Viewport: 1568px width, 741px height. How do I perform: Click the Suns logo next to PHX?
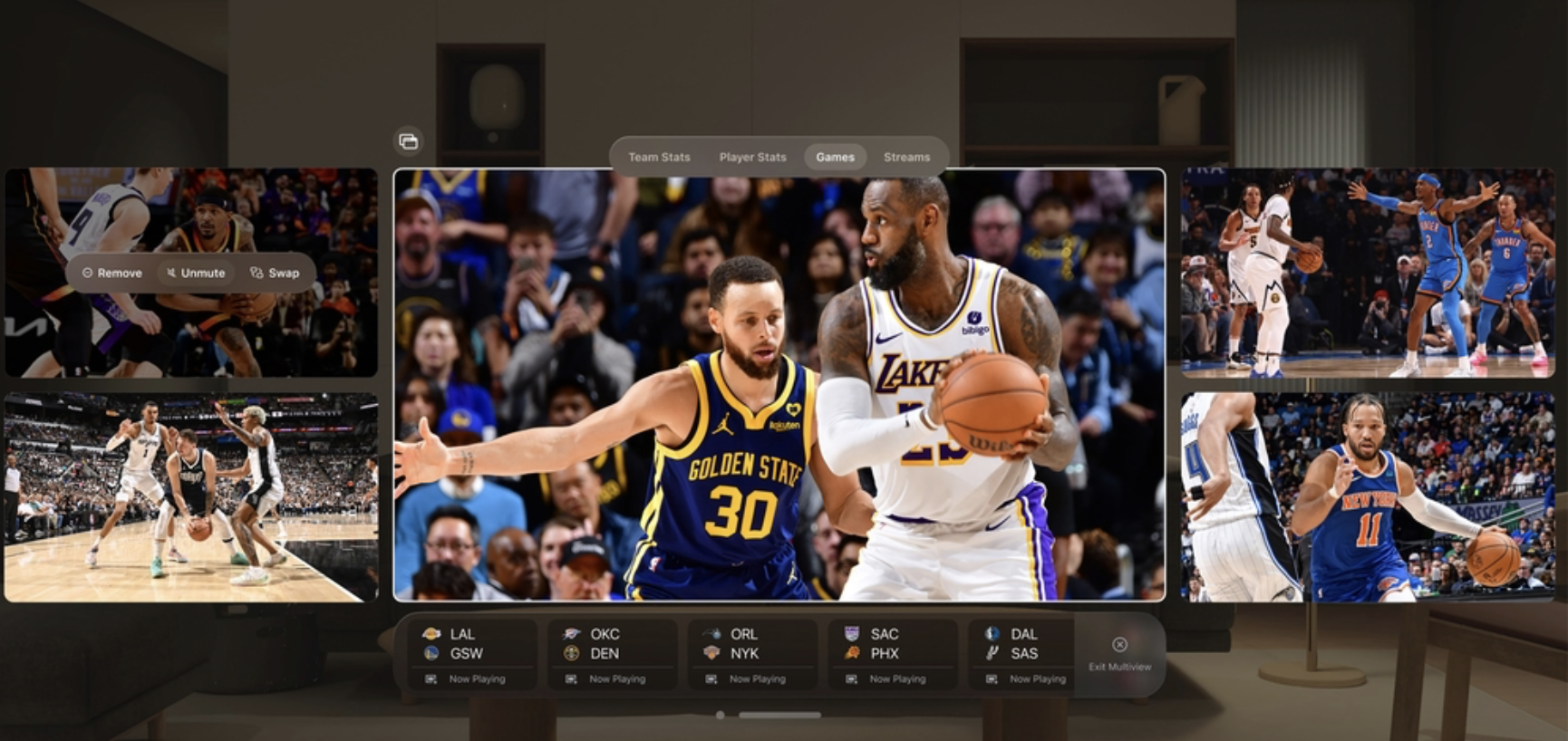[851, 653]
